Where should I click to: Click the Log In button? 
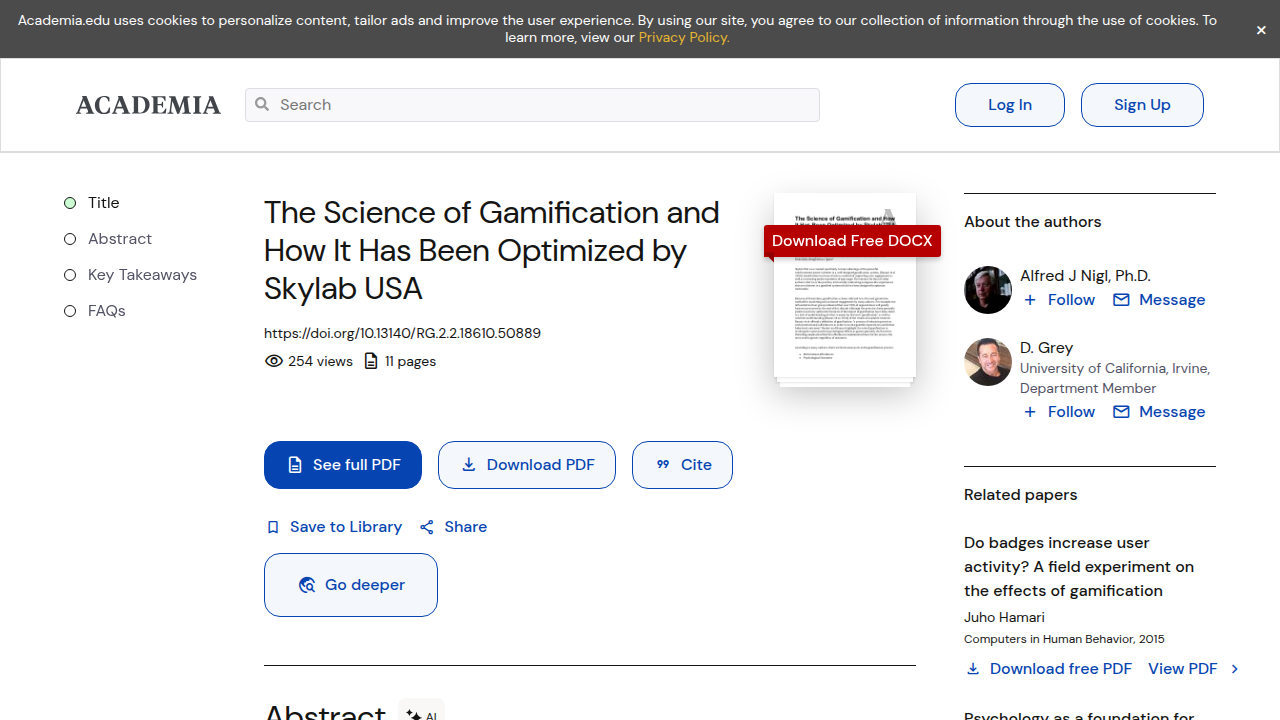click(x=1010, y=105)
